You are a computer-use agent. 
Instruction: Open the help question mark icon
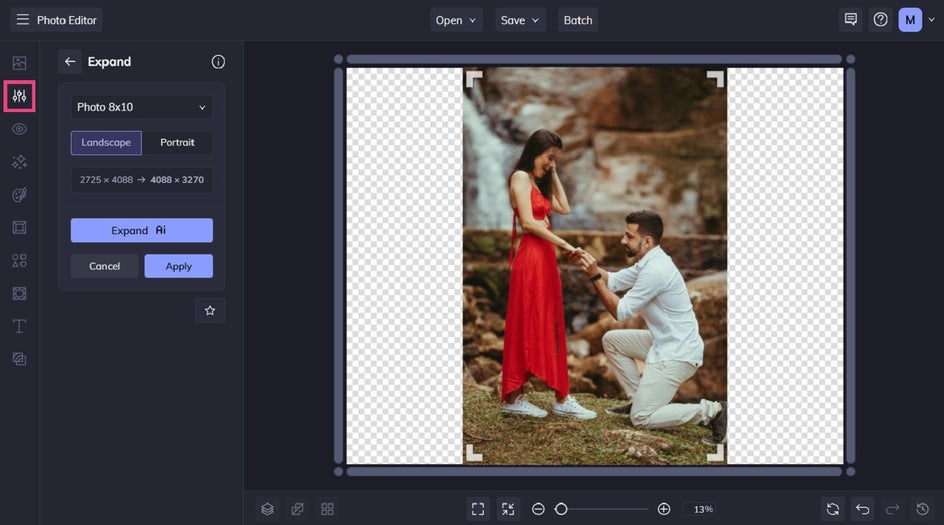click(x=880, y=20)
